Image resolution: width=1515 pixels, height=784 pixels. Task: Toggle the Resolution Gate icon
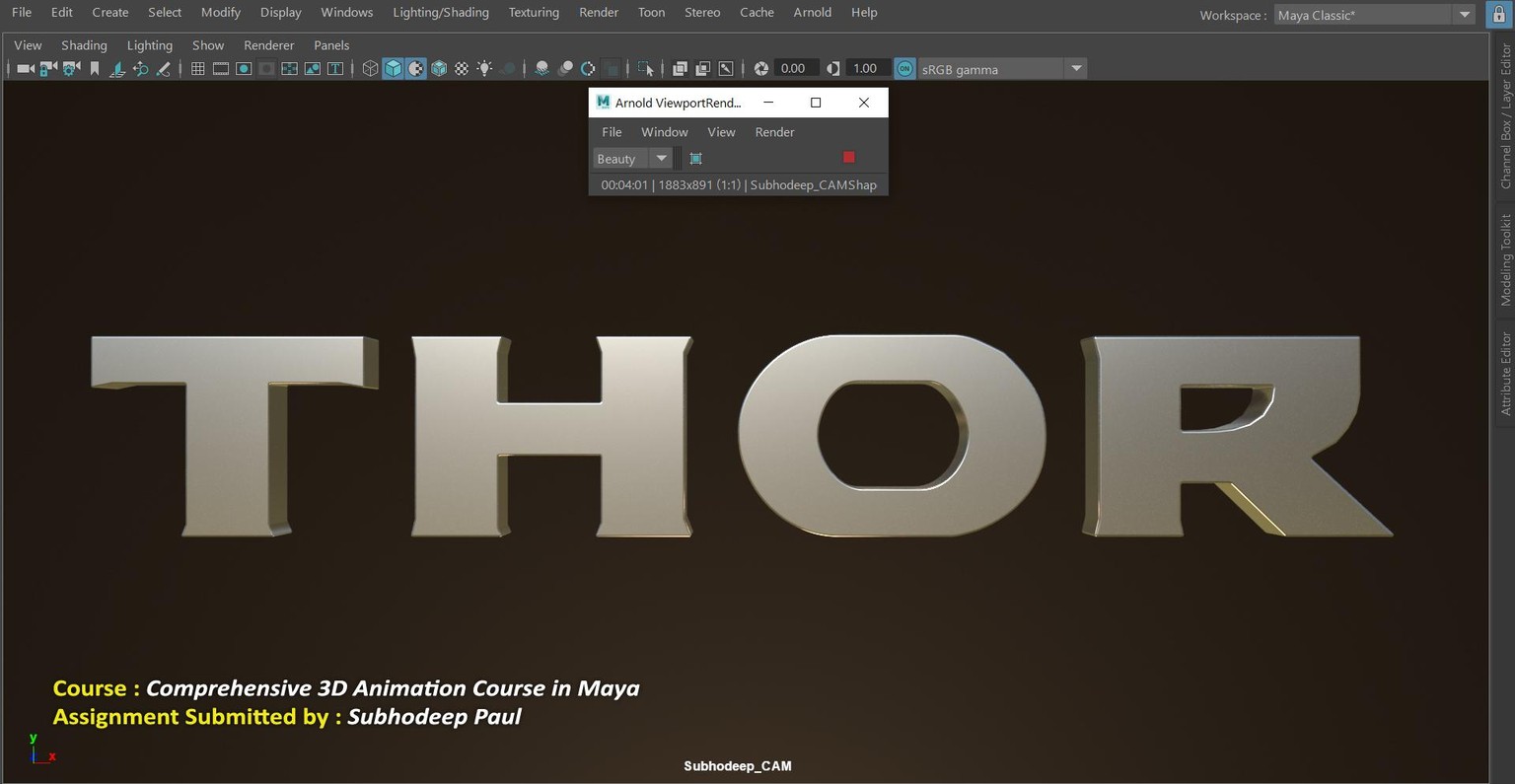(x=244, y=68)
